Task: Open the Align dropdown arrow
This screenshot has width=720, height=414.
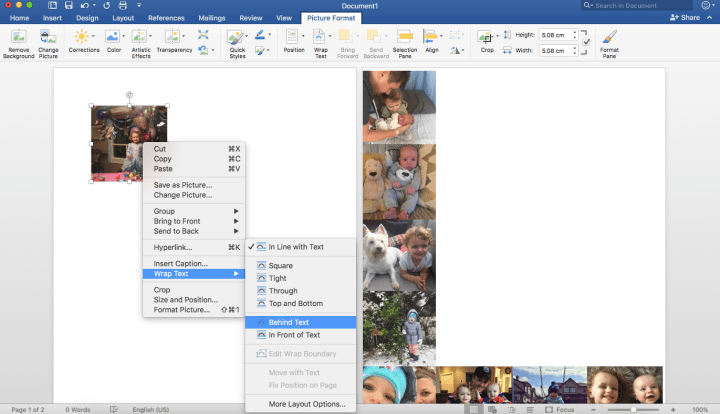Action: point(441,36)
